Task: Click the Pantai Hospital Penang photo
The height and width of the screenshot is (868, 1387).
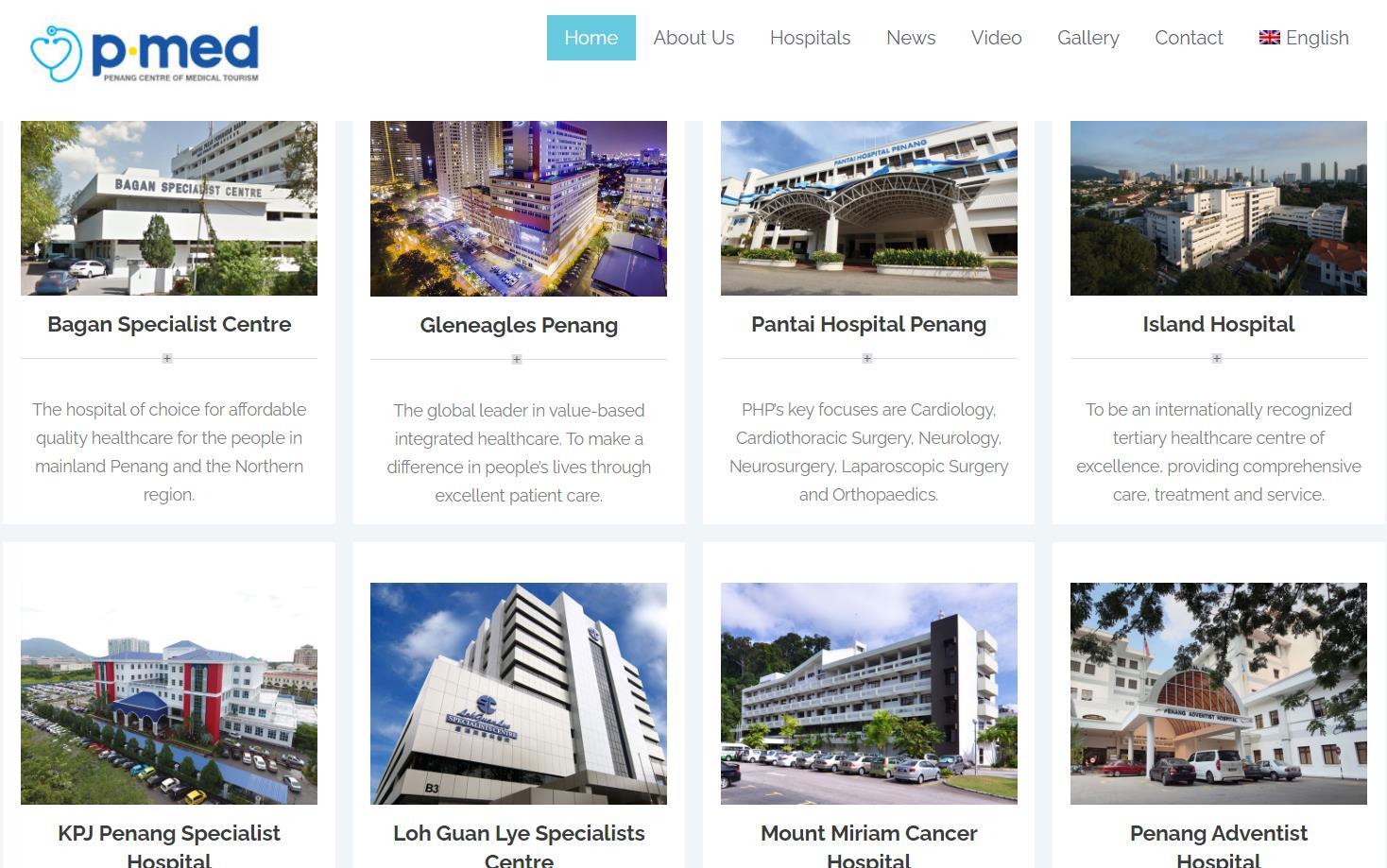Action: 869,208
